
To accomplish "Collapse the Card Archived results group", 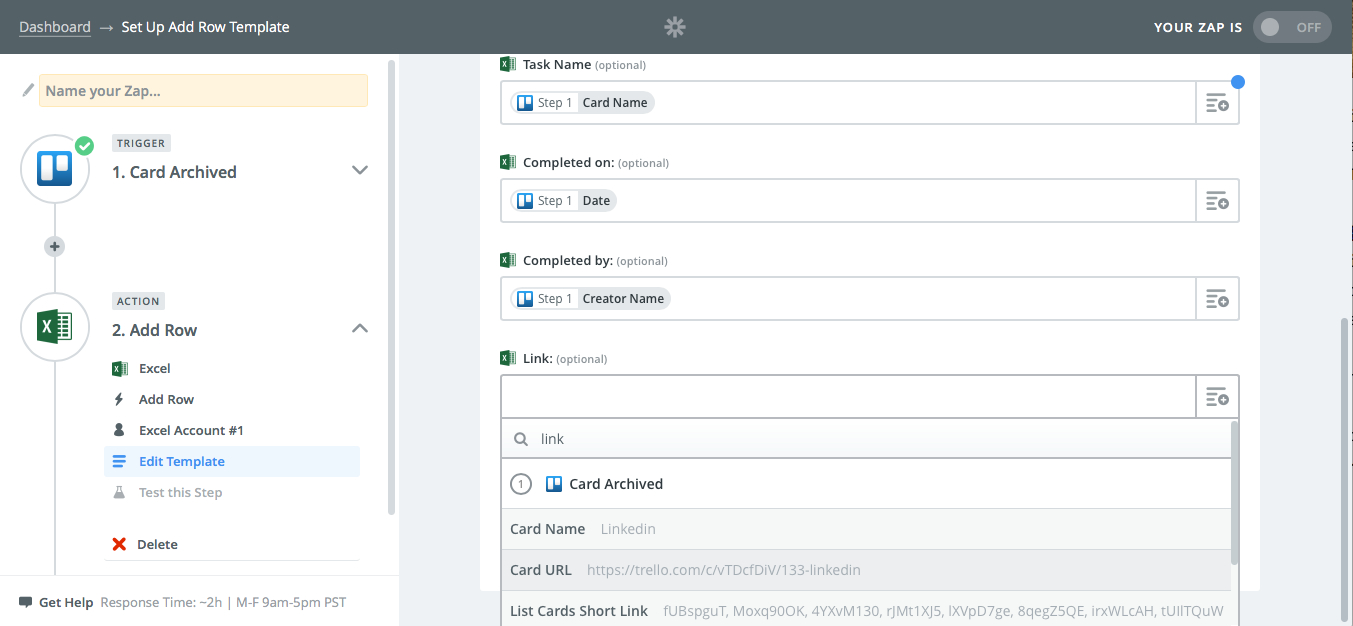I will tap(520, 484).
